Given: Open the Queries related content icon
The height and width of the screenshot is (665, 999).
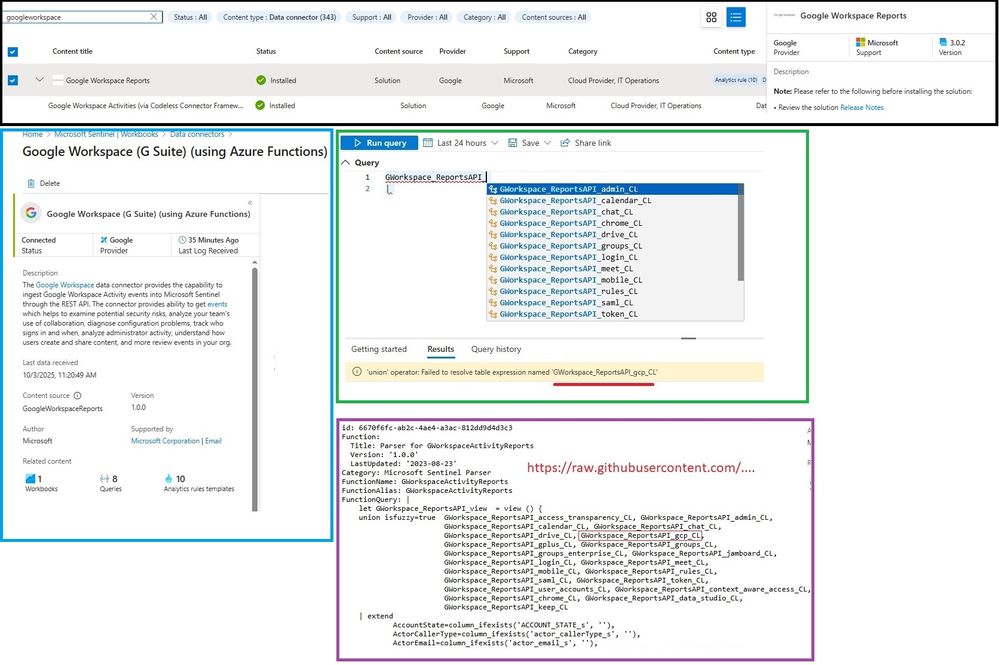Looking at the screenshot, I should coord(104,478).
